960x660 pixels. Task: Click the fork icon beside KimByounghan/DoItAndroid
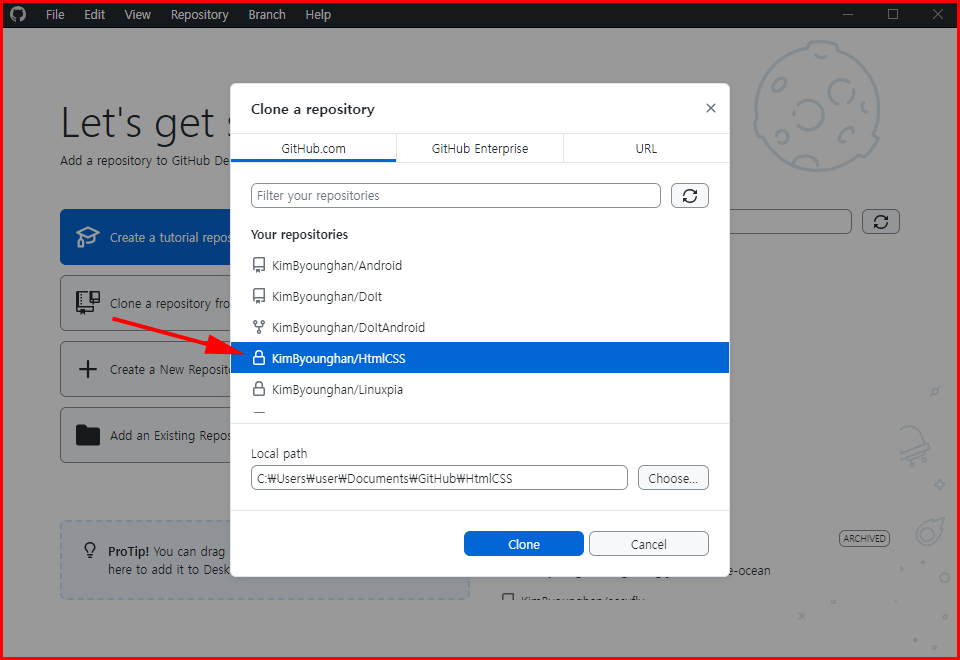[x=259, y=328]
